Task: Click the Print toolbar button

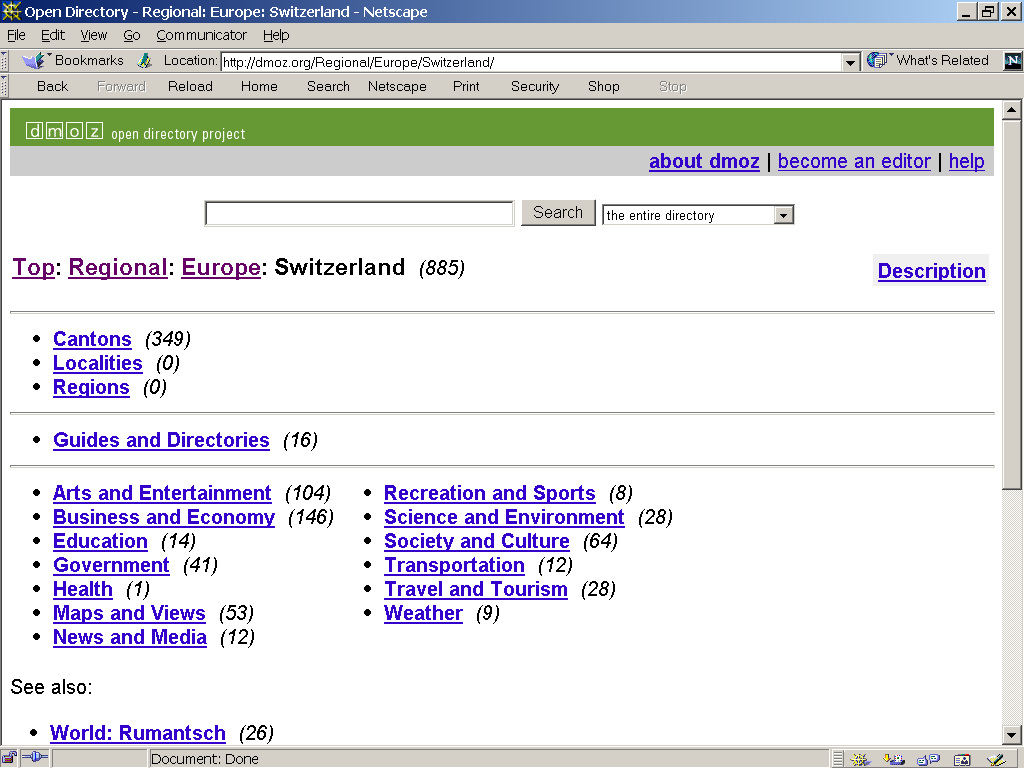Action: tap(466, 86)
